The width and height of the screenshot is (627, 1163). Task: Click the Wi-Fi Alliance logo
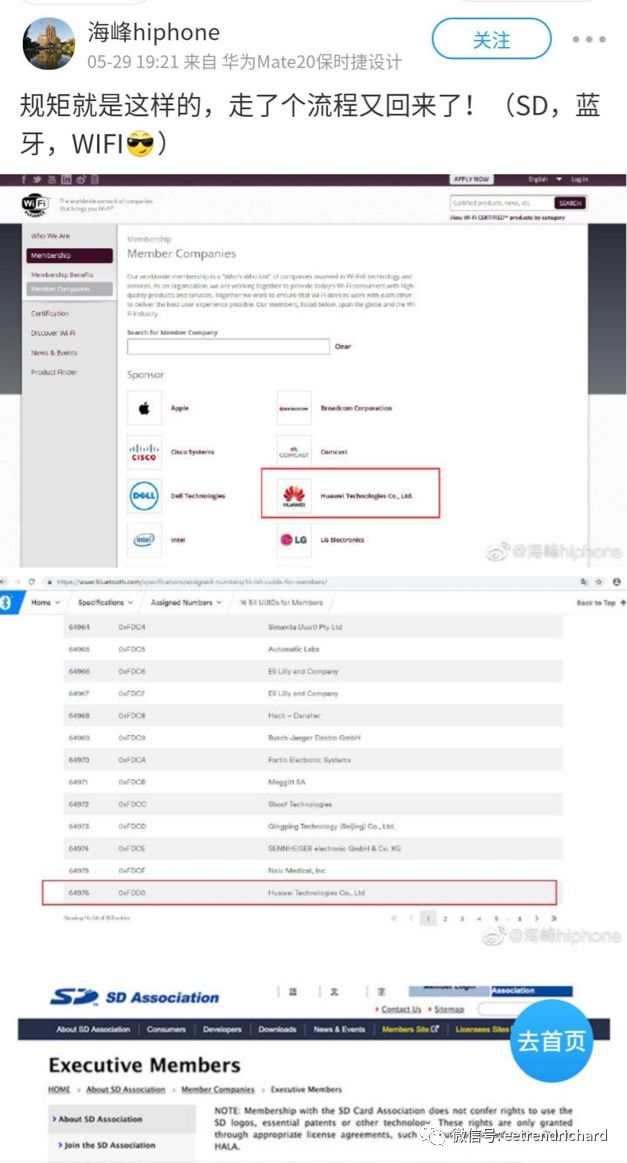35,203
